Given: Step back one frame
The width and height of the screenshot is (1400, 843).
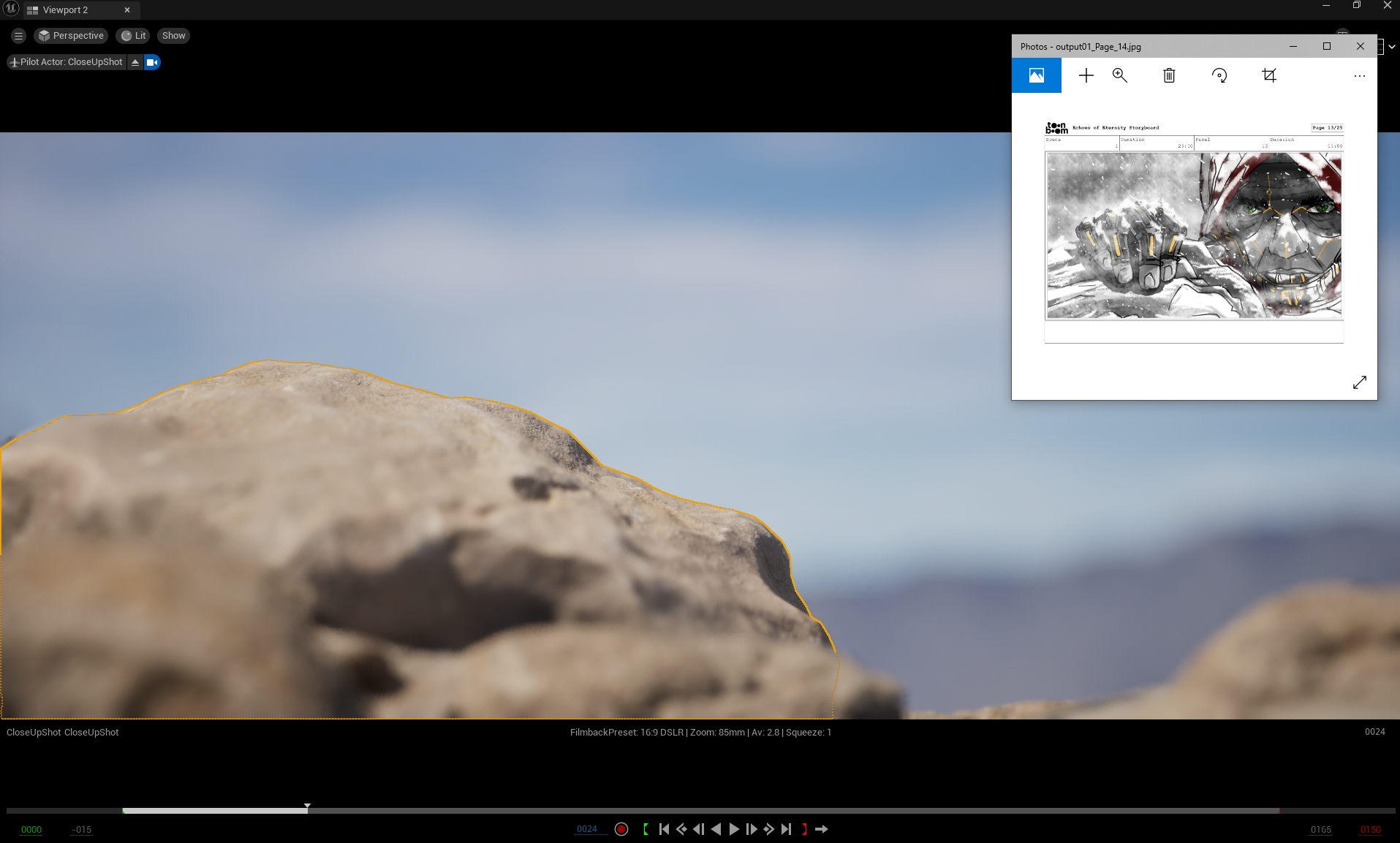Looking at the screenshot, I should point(699,829).
